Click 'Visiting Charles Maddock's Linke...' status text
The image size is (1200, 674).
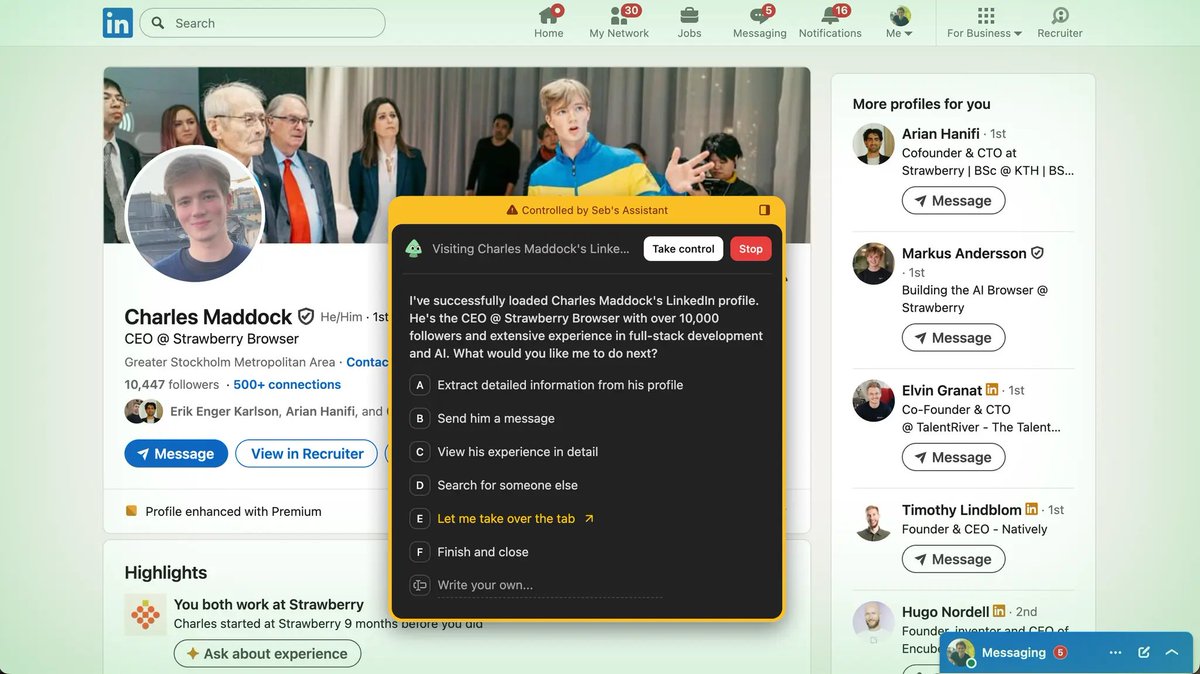pyautogui.click(x=531, y=249)
